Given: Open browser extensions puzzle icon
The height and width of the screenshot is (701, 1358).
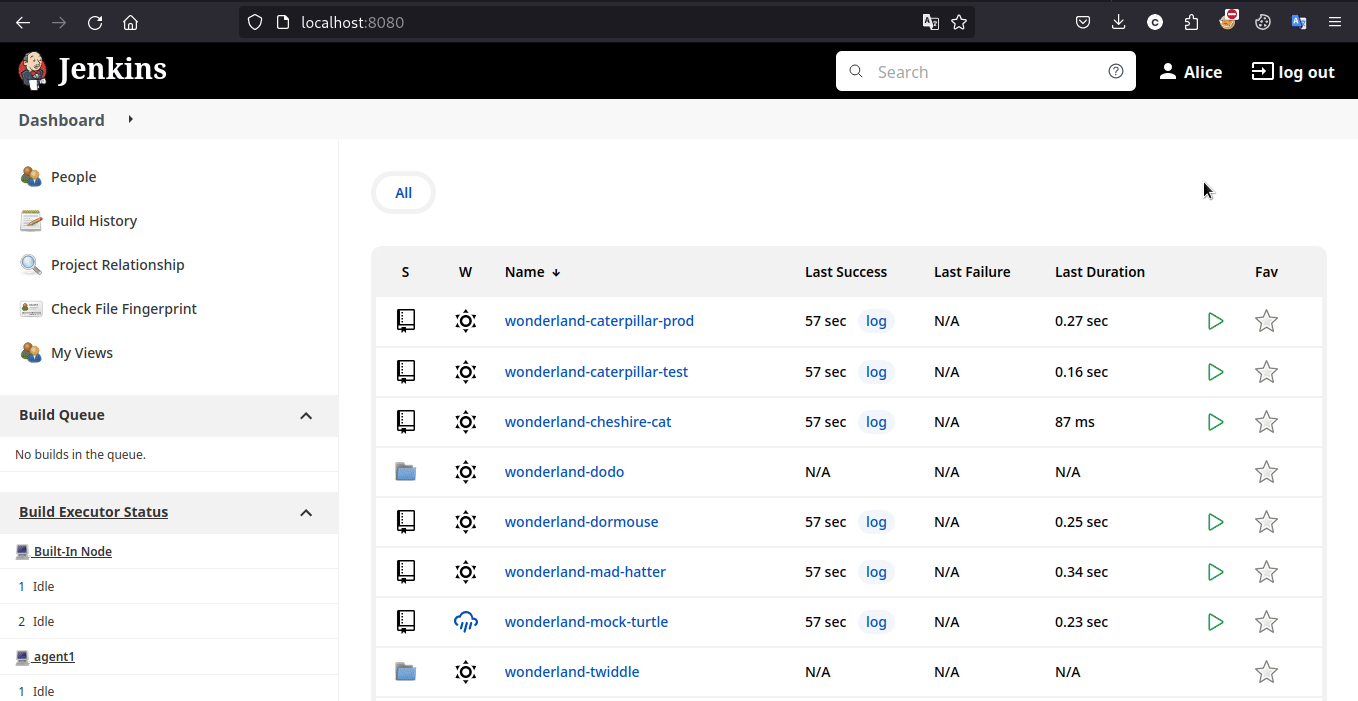Looking at the screenshot, I should click(x=1190, y=22).
